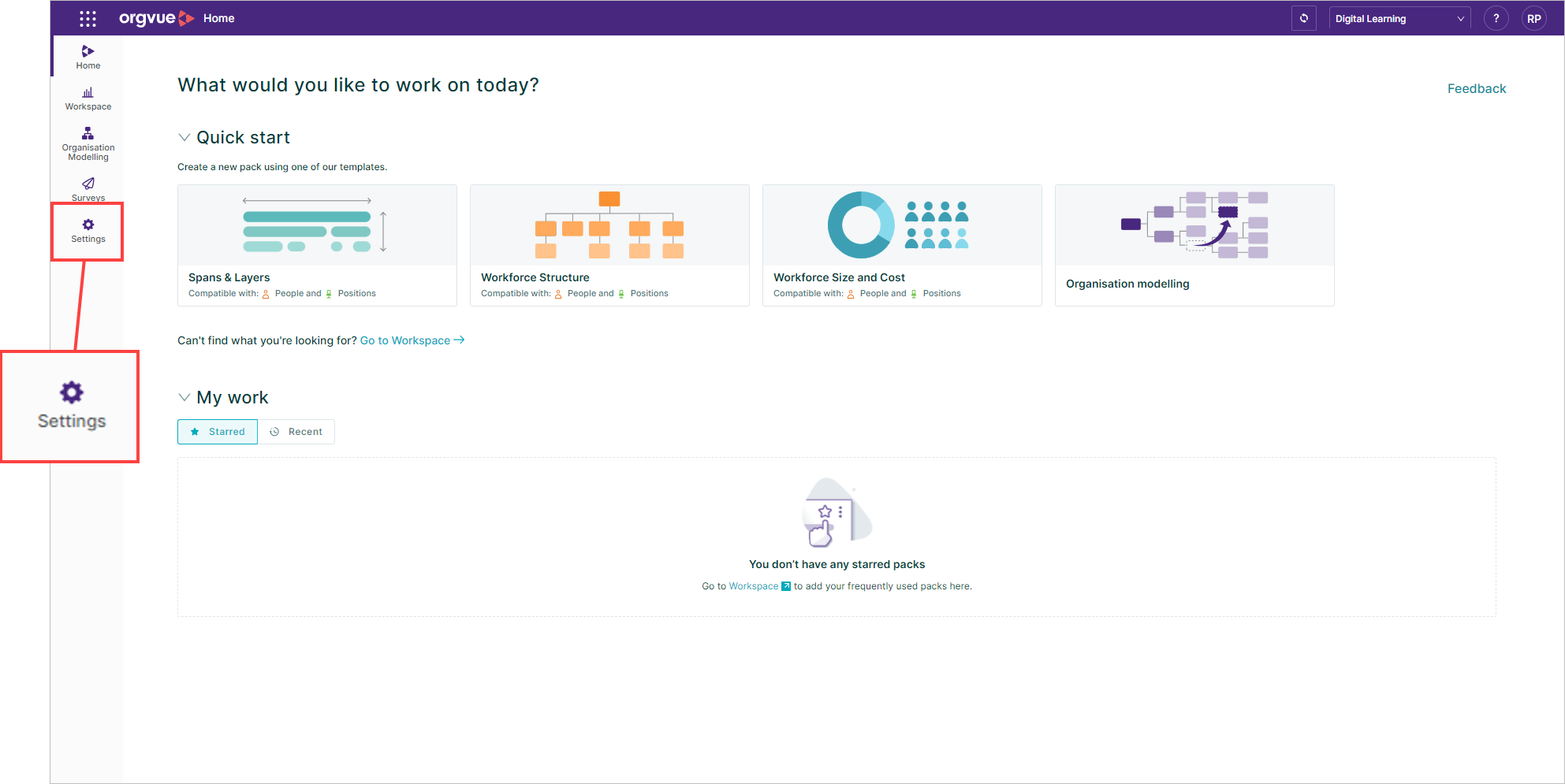Click the sync refresh icon in top bar
The height and width of the screenshot is (784, 1565).
click(1303, 17)
